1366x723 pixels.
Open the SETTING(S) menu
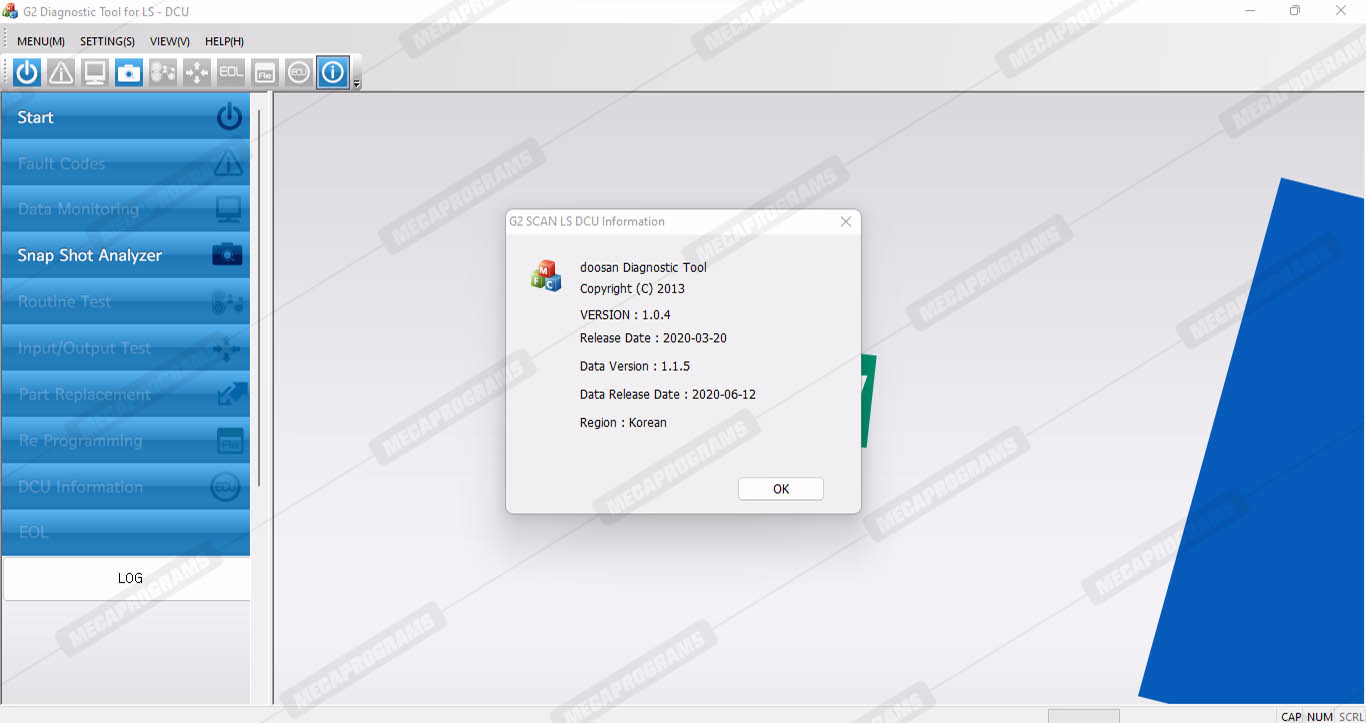click(x=107, y=41)
